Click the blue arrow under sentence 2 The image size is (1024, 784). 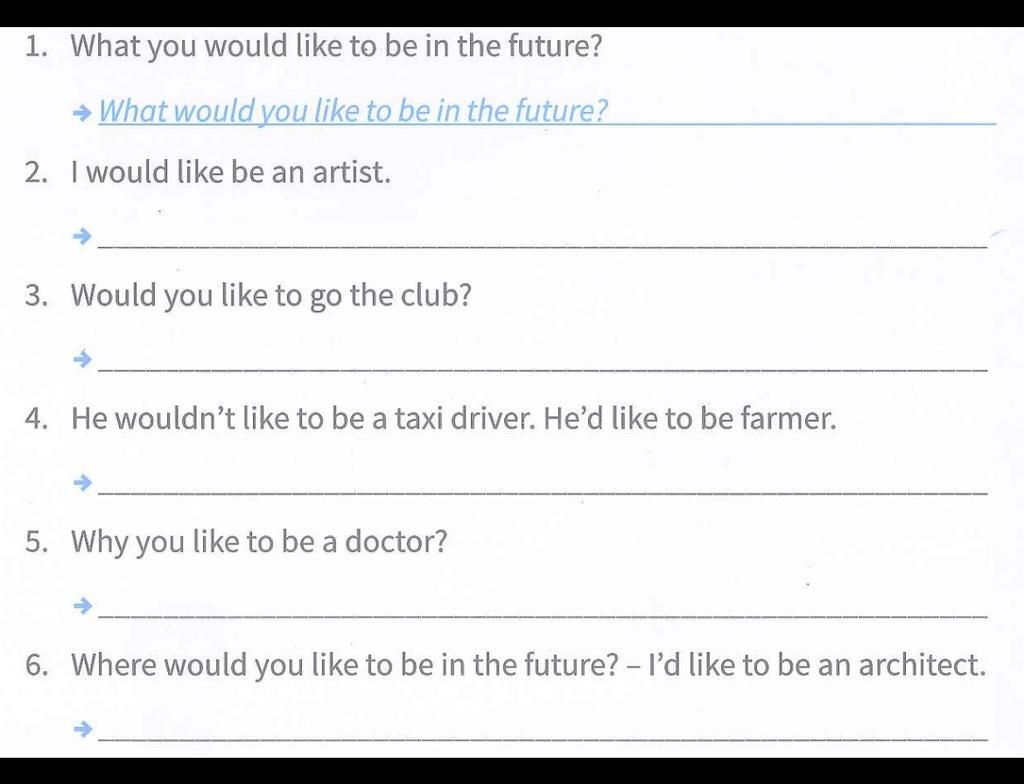pos(82,236)
